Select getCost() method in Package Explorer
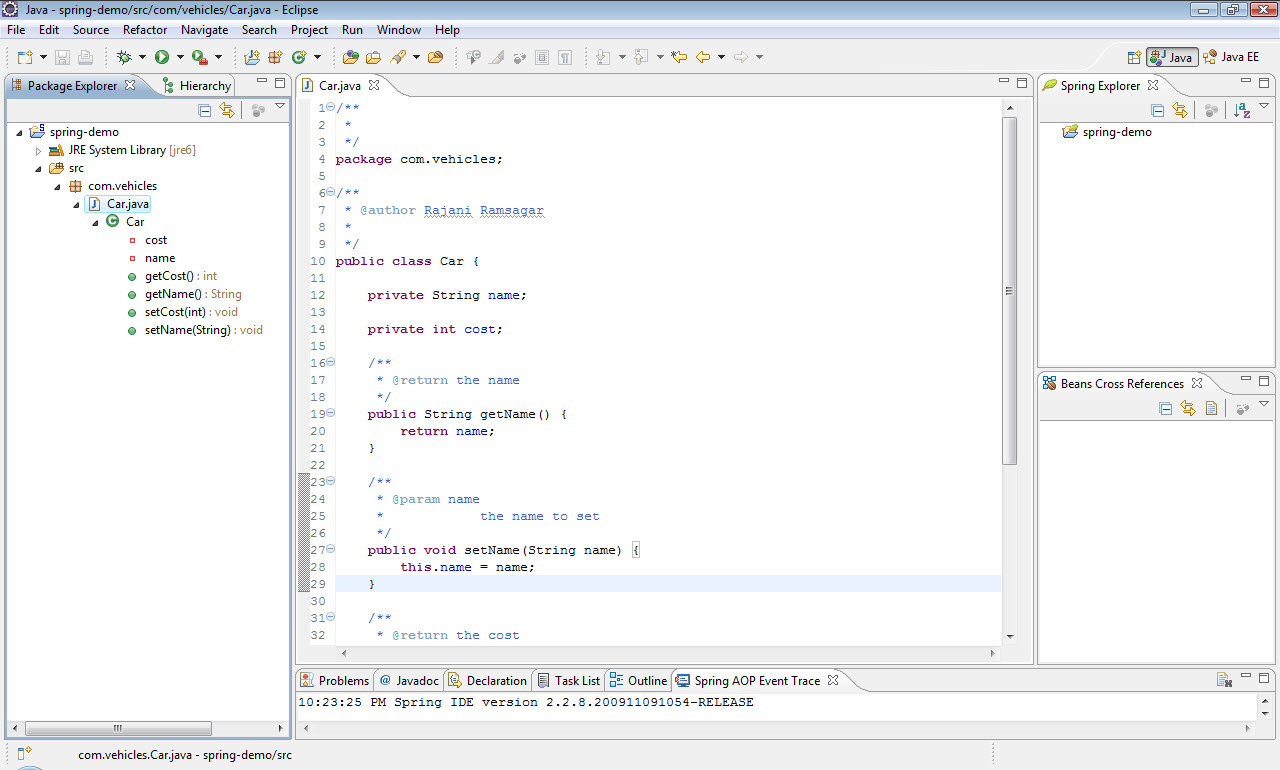Screen dimensions: 1280x770 coord(181,276)
